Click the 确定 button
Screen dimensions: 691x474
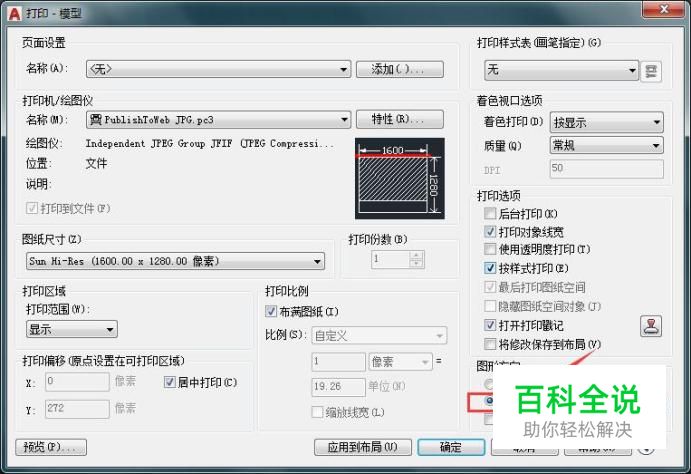click(451, 447)
